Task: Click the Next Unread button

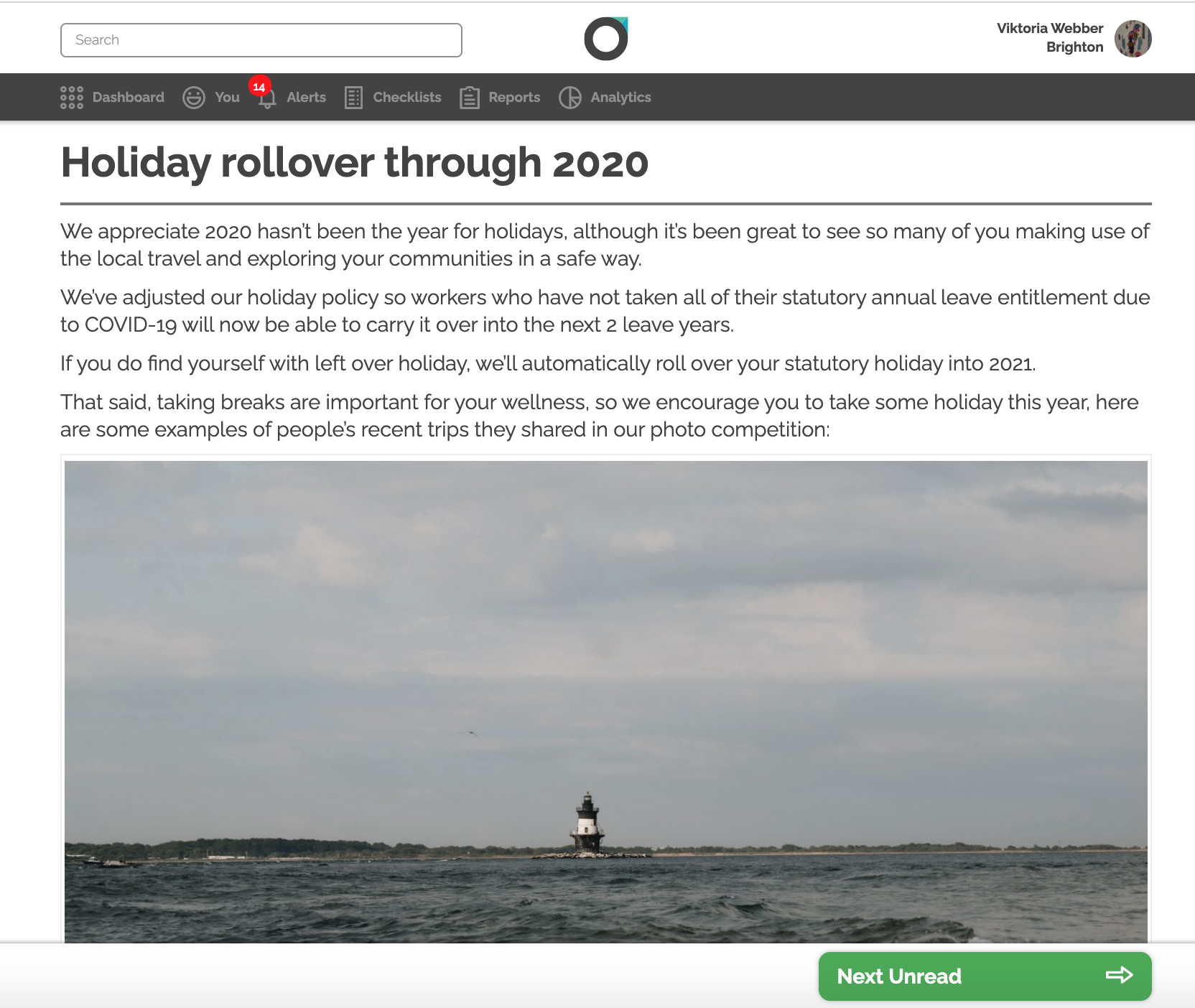Action: click(985, 976)
